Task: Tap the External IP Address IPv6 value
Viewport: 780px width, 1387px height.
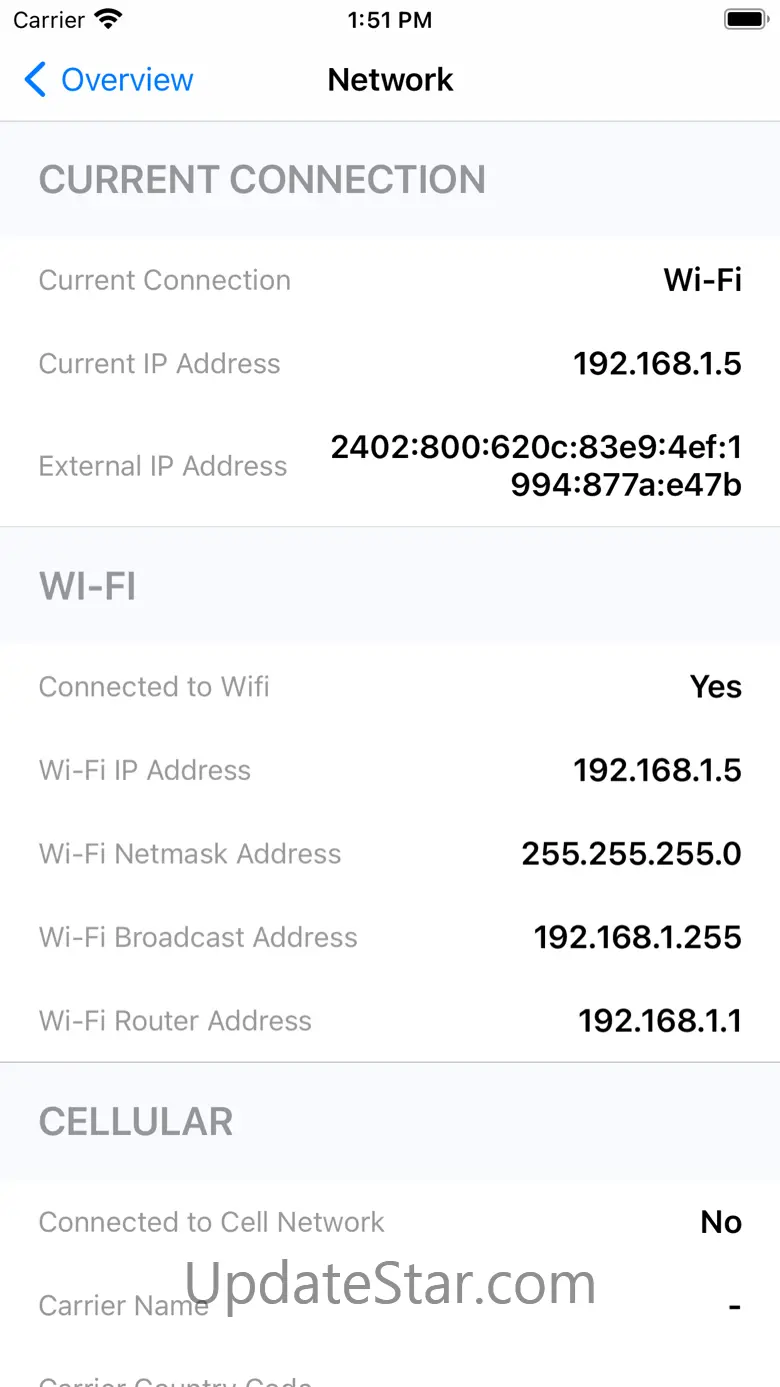Action: point(537,466)
